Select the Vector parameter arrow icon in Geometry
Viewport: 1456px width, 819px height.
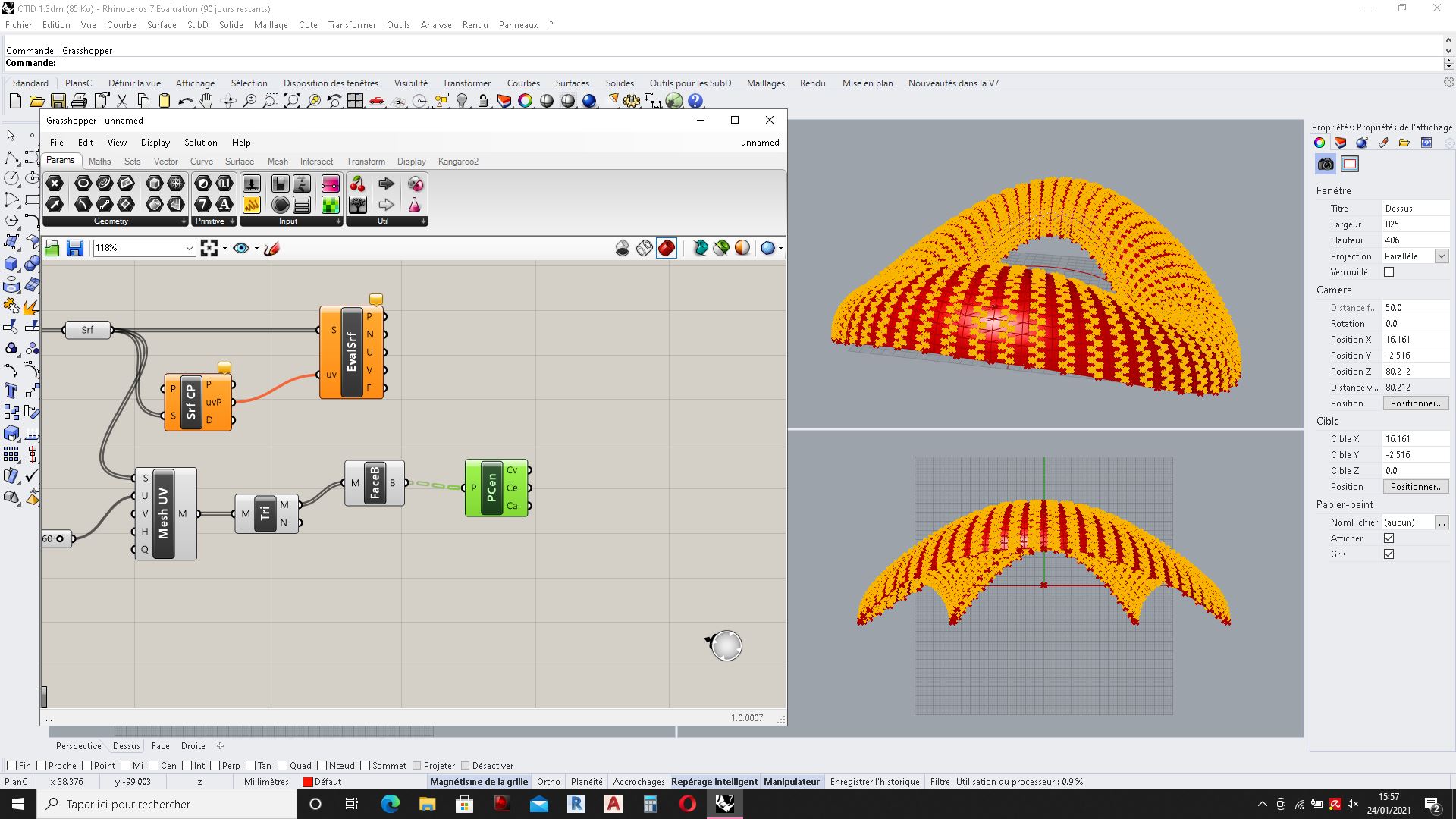pos(55,204)
